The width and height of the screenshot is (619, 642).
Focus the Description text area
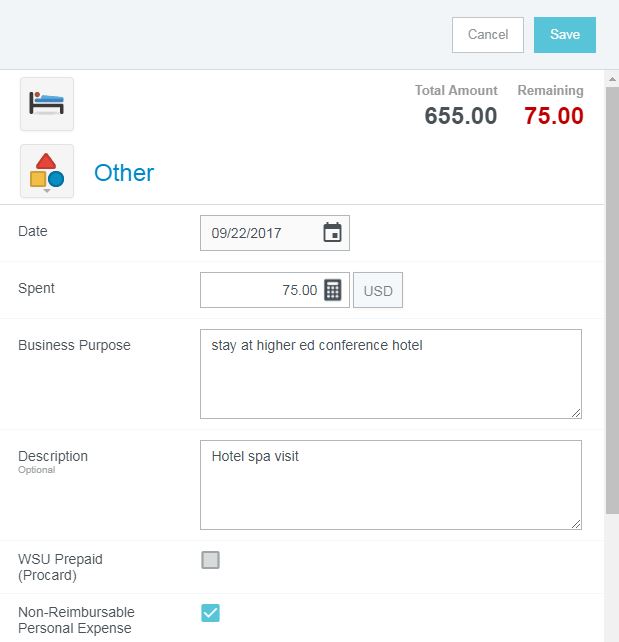click(x=390, y=484)
